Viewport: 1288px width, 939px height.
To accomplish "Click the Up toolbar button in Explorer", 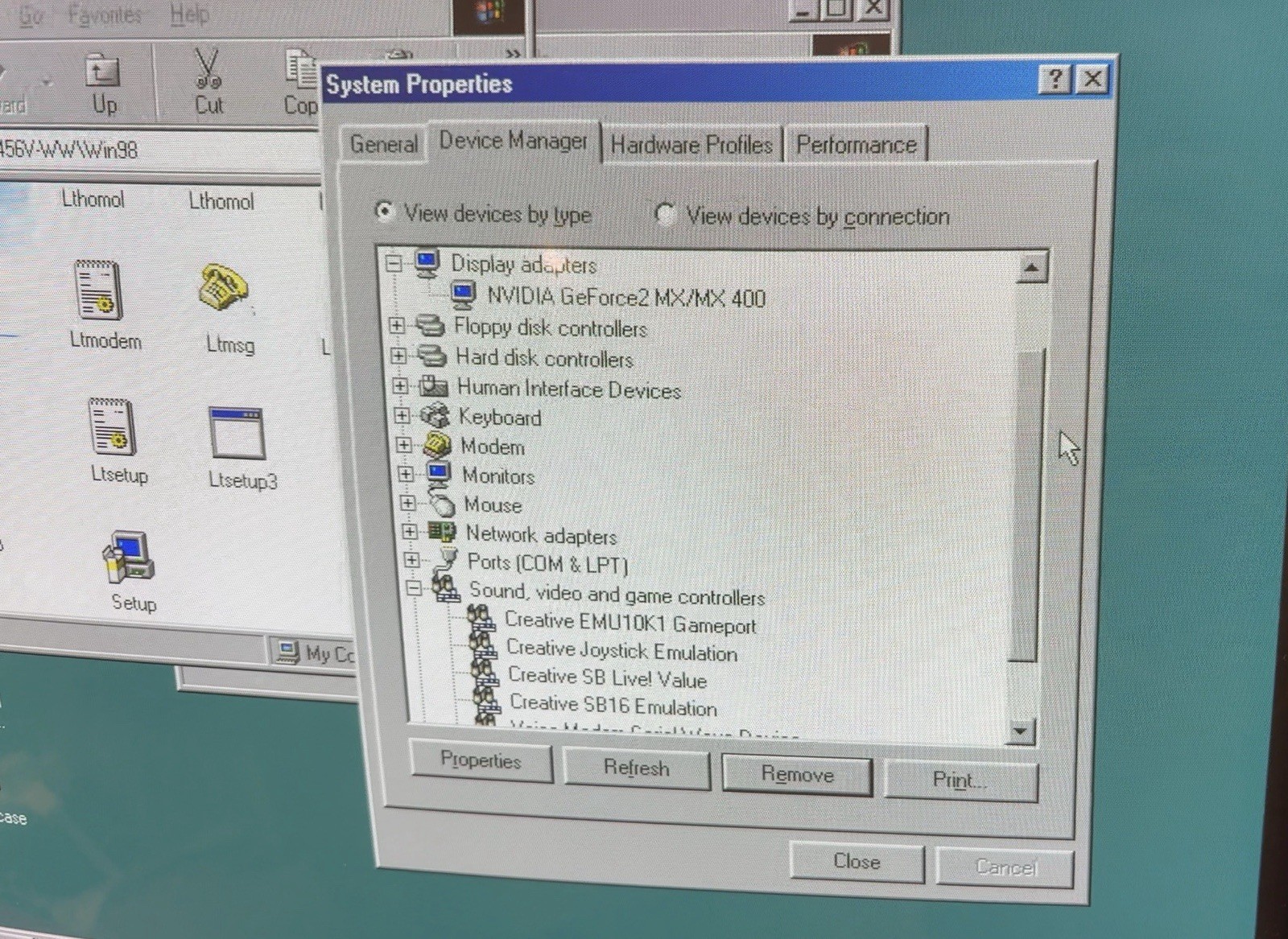I will (x=103, y=84).
